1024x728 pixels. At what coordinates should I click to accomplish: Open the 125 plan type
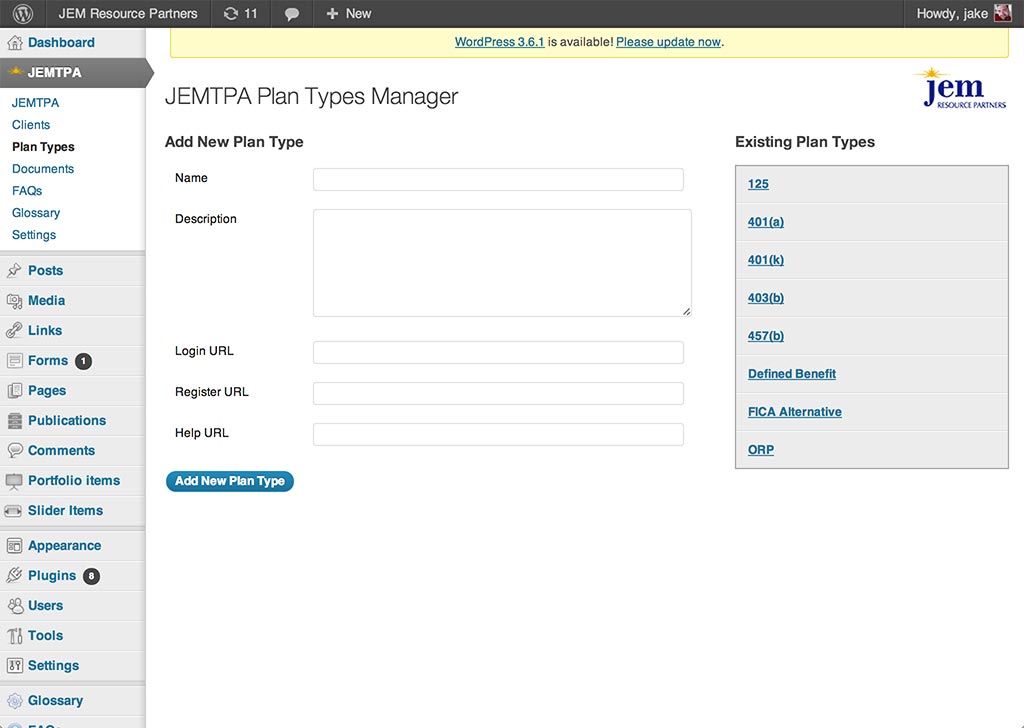pyautogui.click(x=758, y=184)
